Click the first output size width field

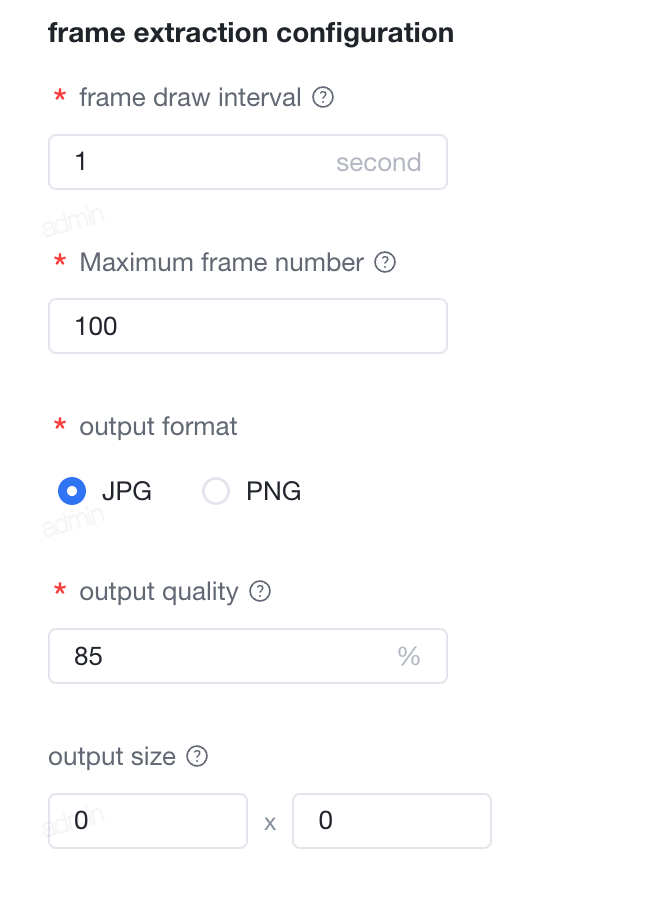(x=148, y=820)
